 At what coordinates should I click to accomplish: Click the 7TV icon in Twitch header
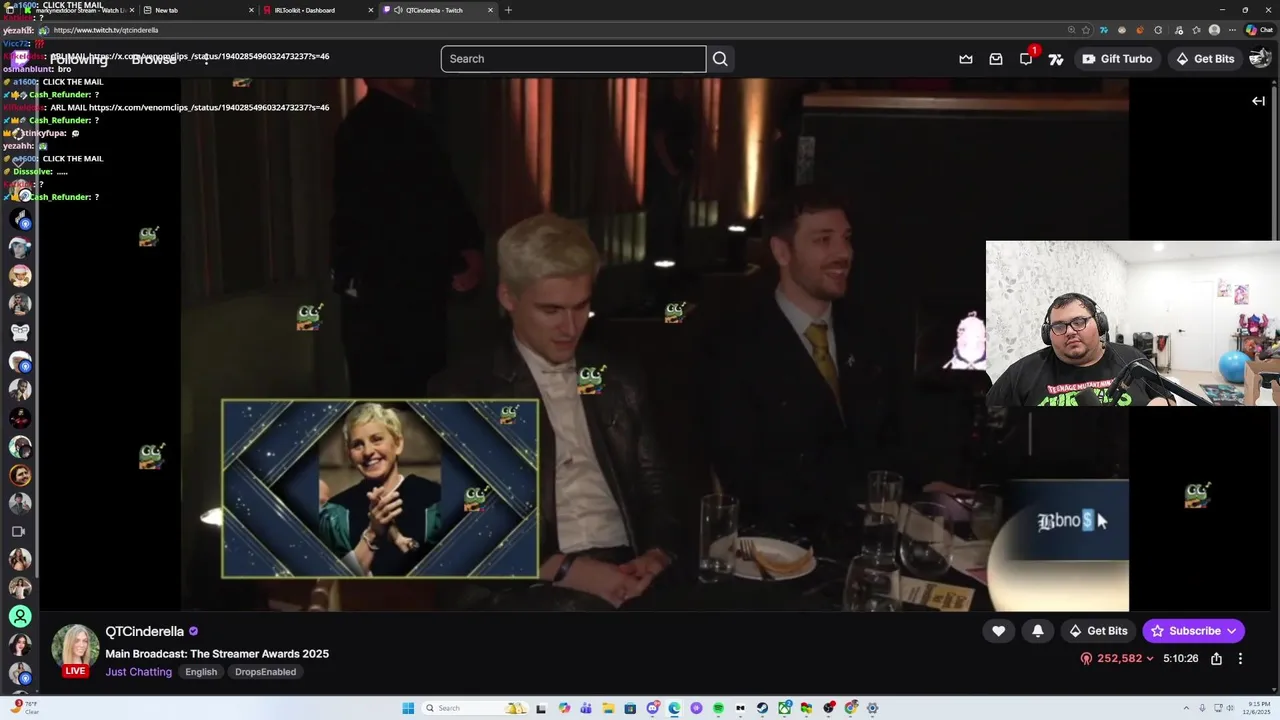[1056, 59]
